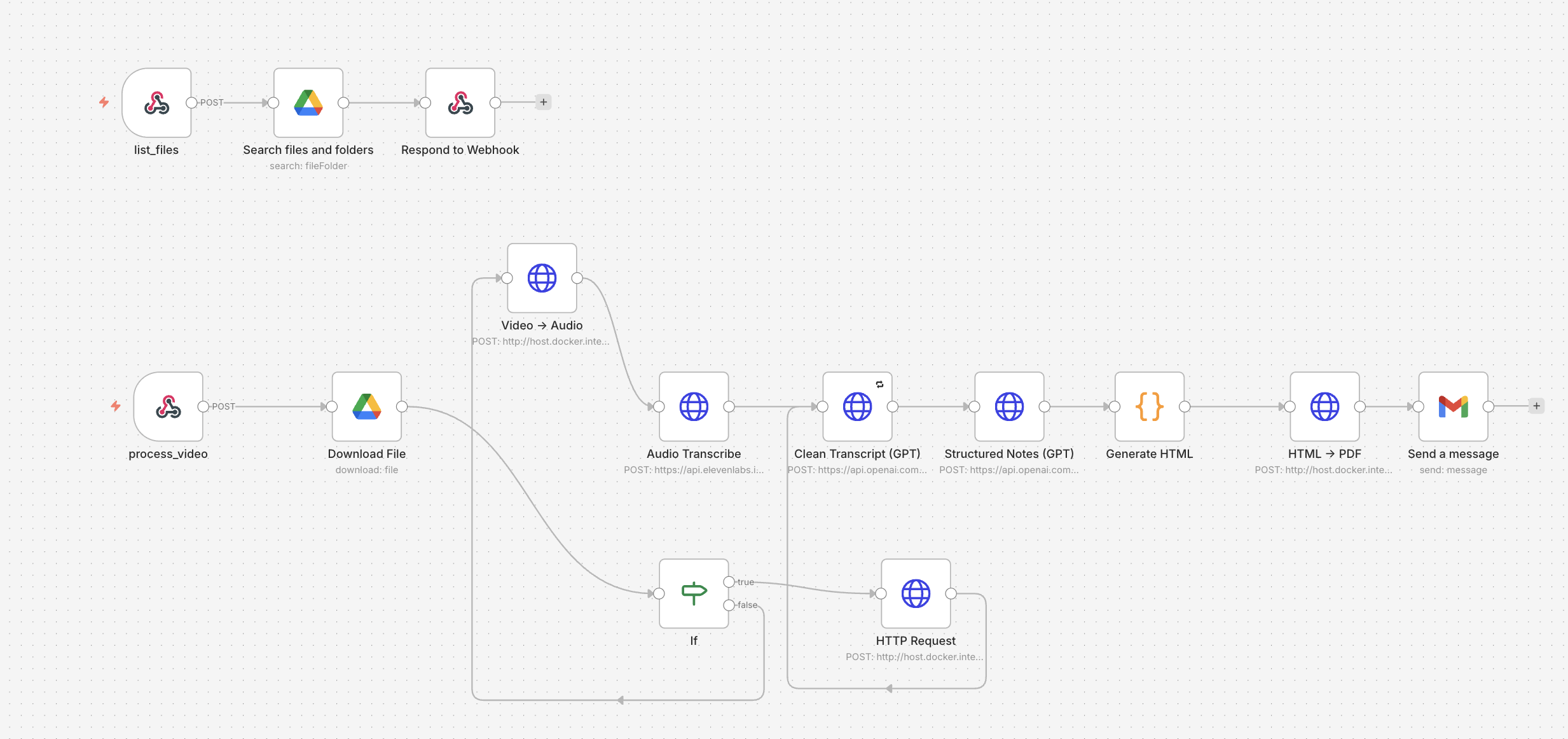This screenshot has height=739, width=1568.
Task: Click the lightning trigger icon beside process_video
Action: pos(116,406)
